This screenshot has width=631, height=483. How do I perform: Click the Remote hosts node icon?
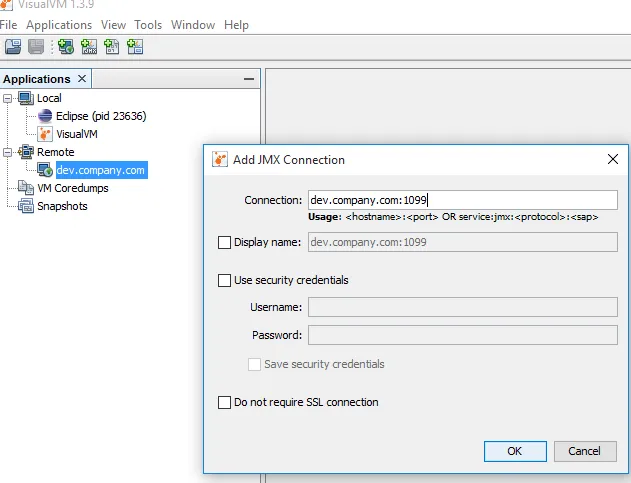pyautogui.click(x=26, y=152)
